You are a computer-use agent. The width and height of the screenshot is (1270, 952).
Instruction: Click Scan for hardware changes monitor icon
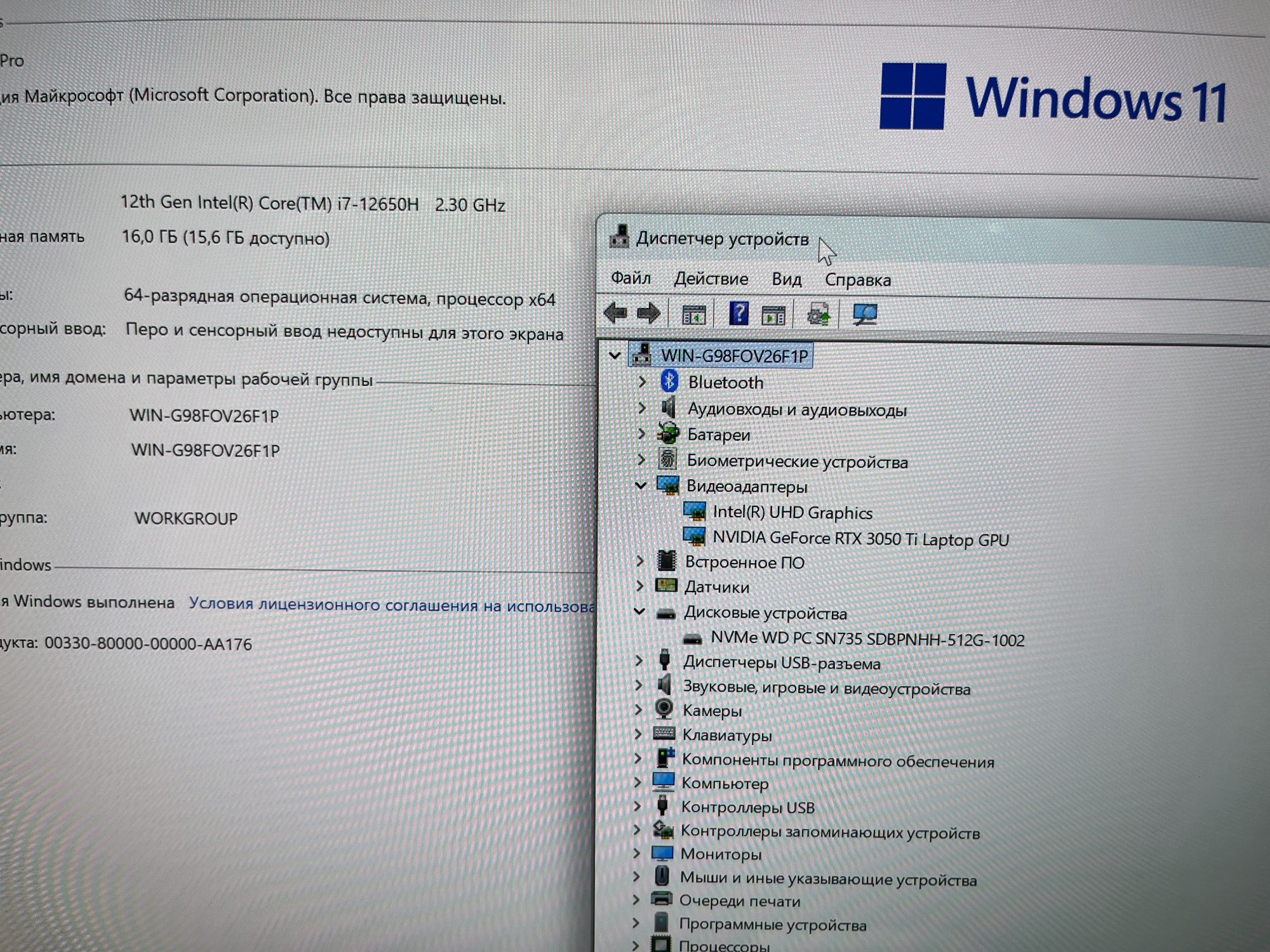865,315
